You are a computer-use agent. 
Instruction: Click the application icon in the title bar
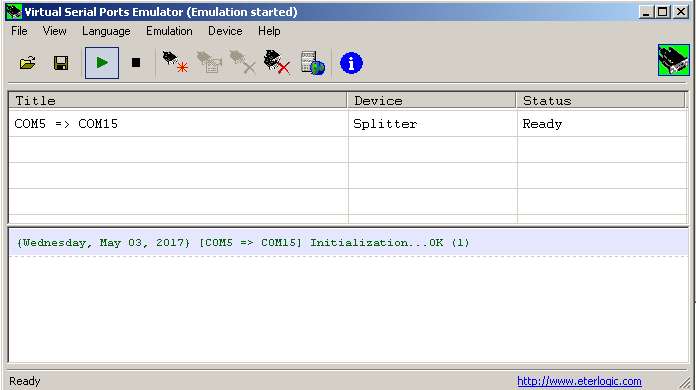(x=14, y=12)
